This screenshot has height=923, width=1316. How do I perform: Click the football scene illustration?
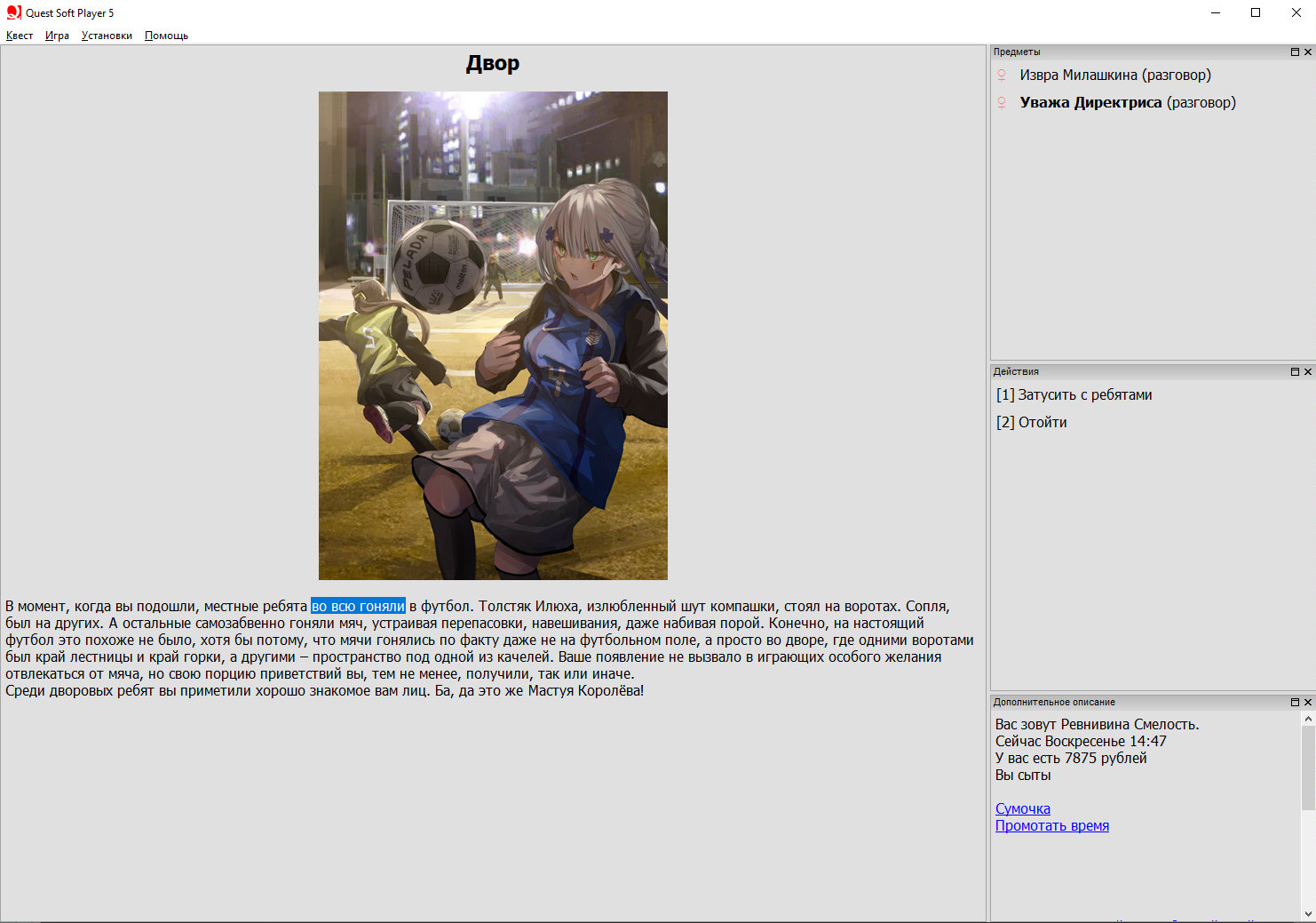(493, 336)
